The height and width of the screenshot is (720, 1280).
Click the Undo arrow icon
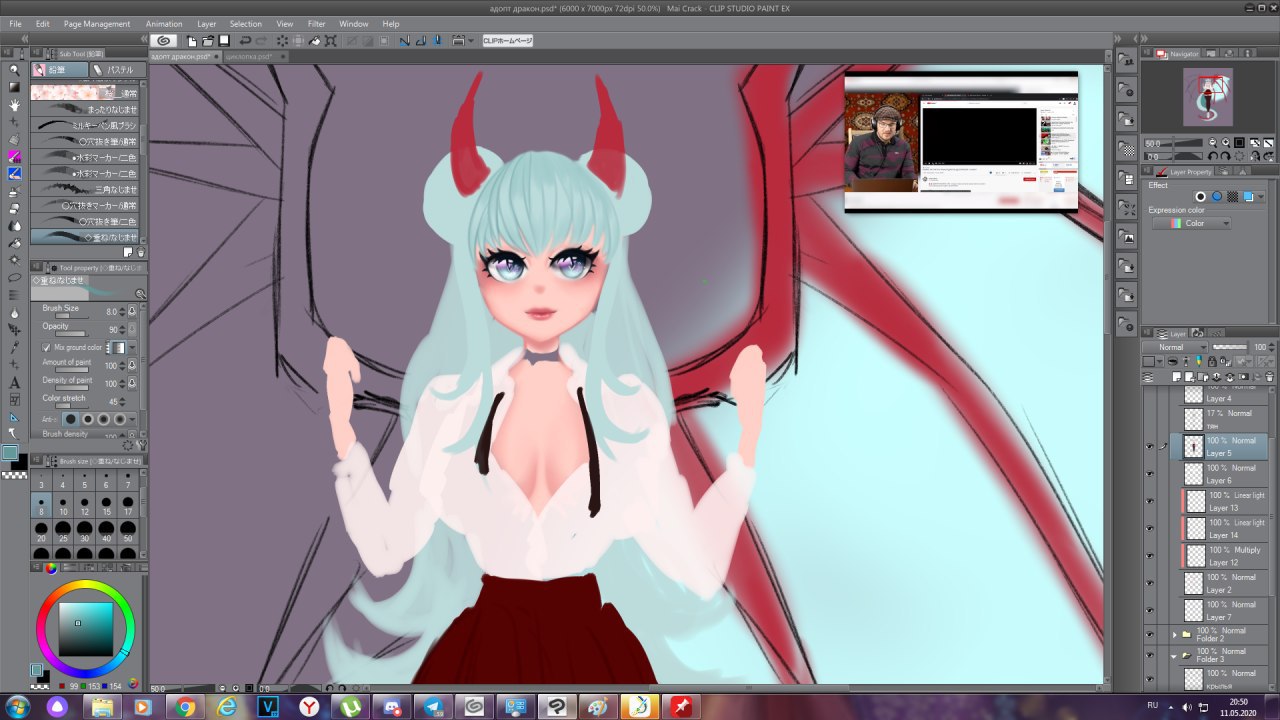click(x=245, y=41)
